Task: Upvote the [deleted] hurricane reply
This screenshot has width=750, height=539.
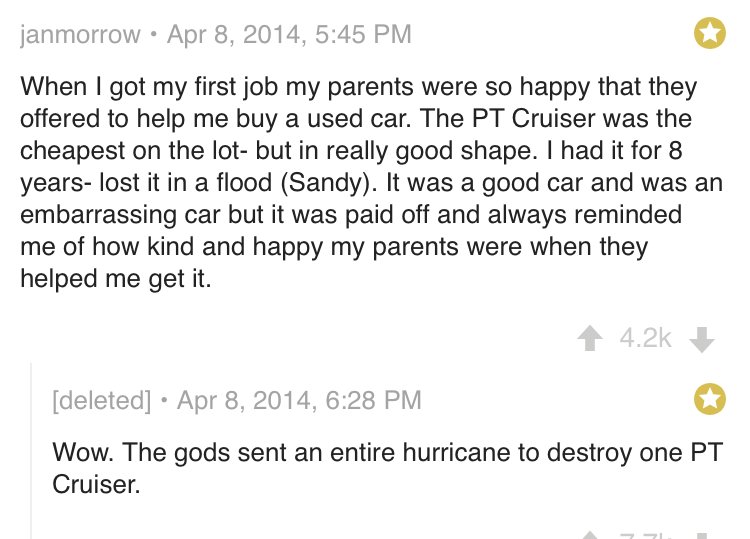Action: (x=590, y=536)
